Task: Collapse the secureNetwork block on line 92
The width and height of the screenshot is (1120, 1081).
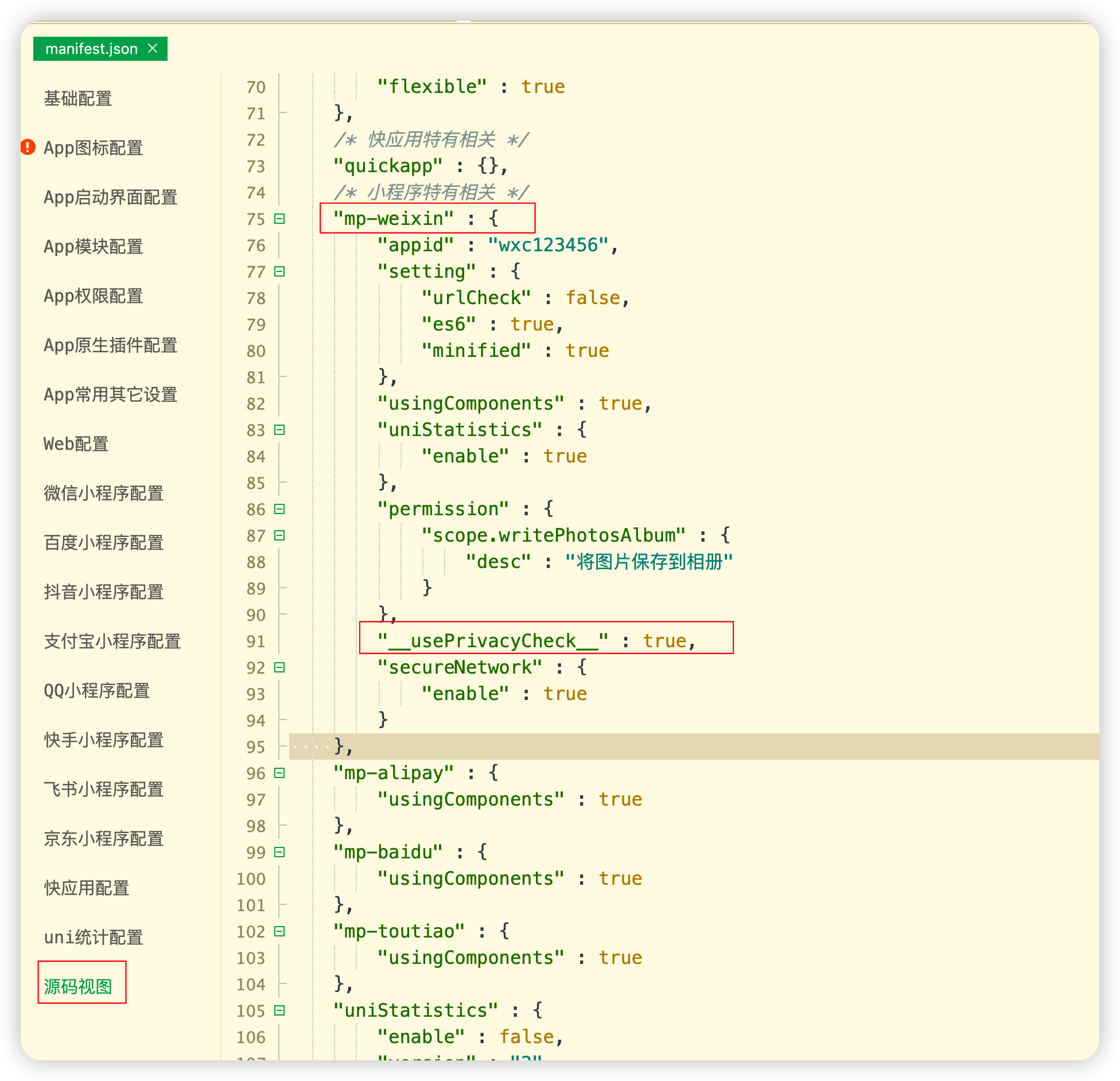Action: click(x=279, y=667)
